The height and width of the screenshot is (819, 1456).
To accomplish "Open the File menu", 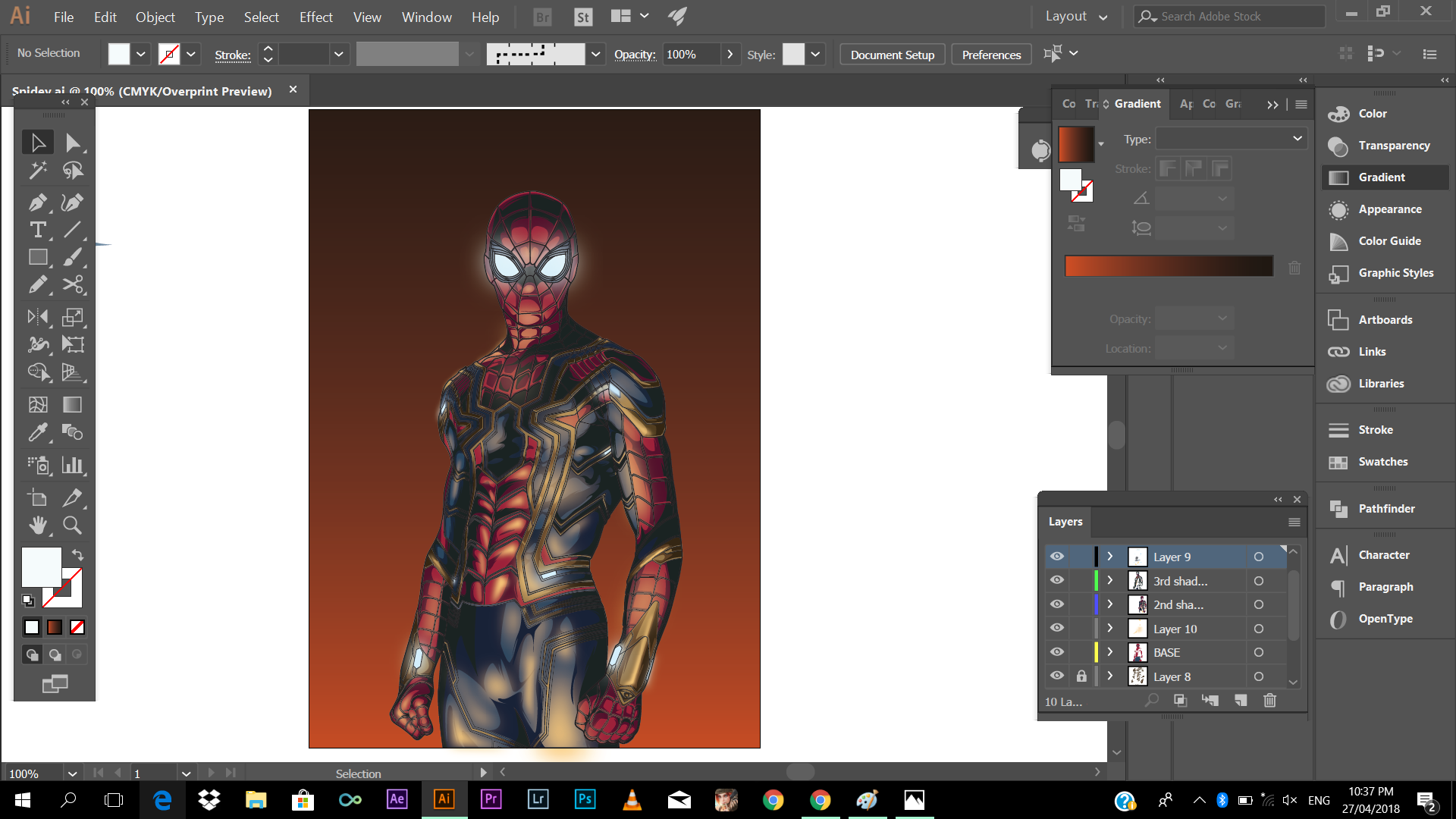I will tap(64, 17).
